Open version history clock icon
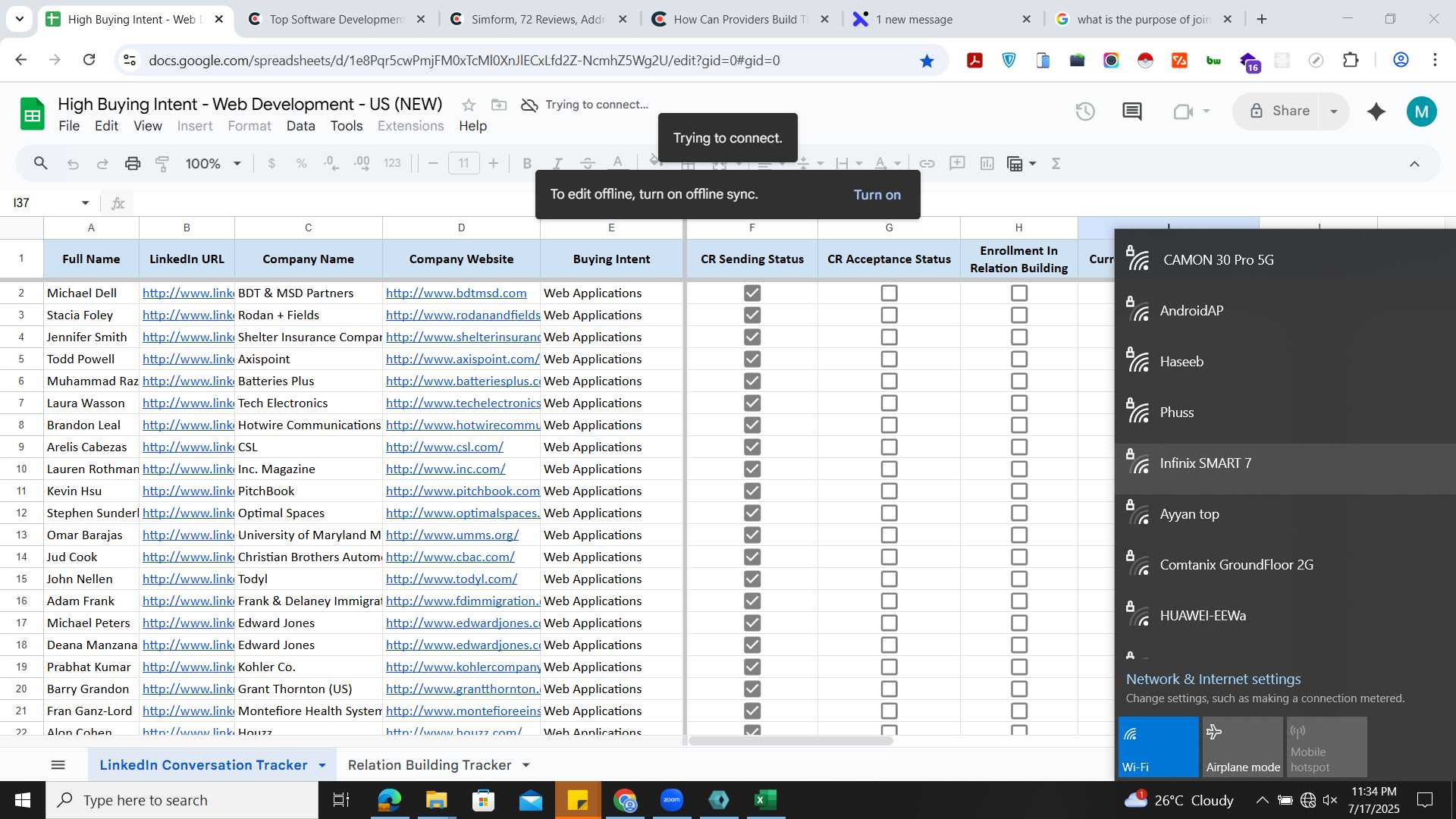This screenshot has height=819, width=1456. [1085, 112]
